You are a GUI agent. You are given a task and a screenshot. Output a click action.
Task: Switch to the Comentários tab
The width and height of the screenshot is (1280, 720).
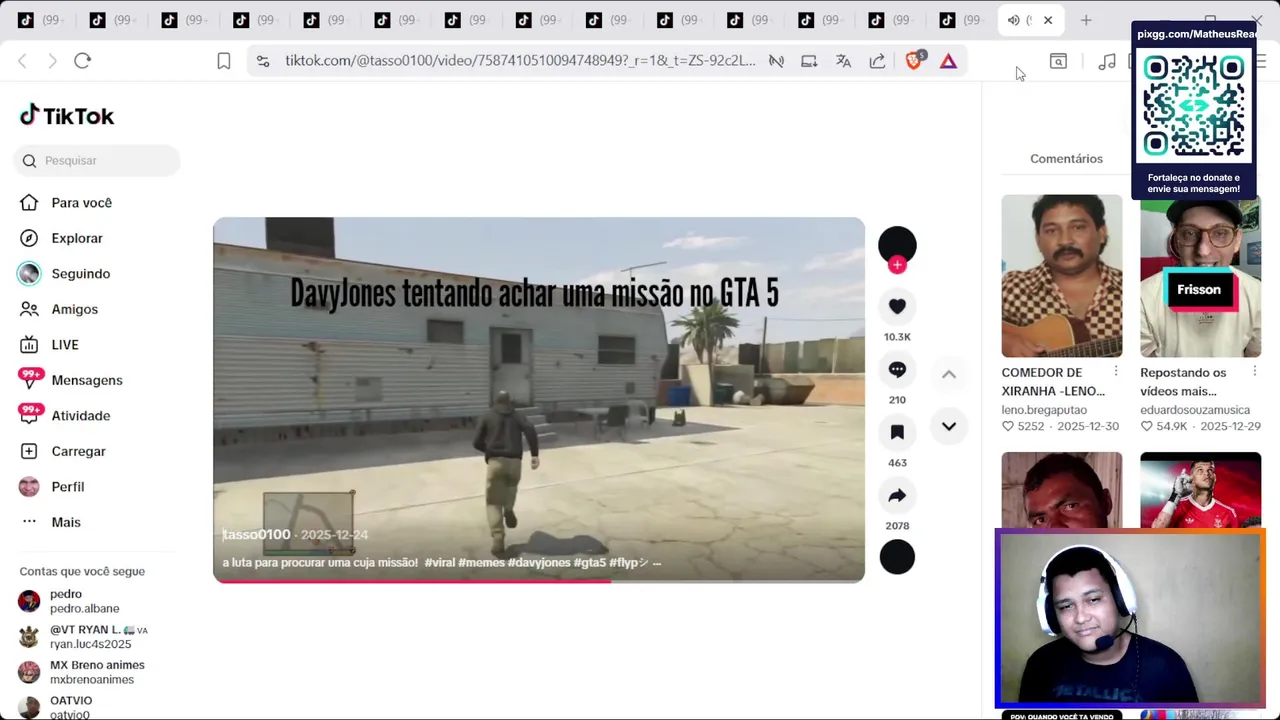(1066, 159)
